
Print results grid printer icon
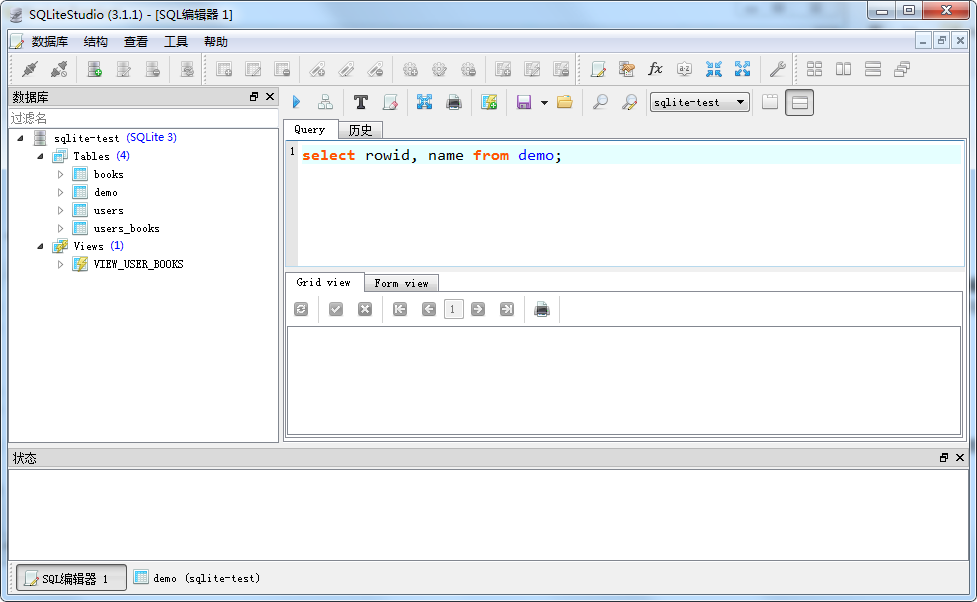tap(542, 309)
